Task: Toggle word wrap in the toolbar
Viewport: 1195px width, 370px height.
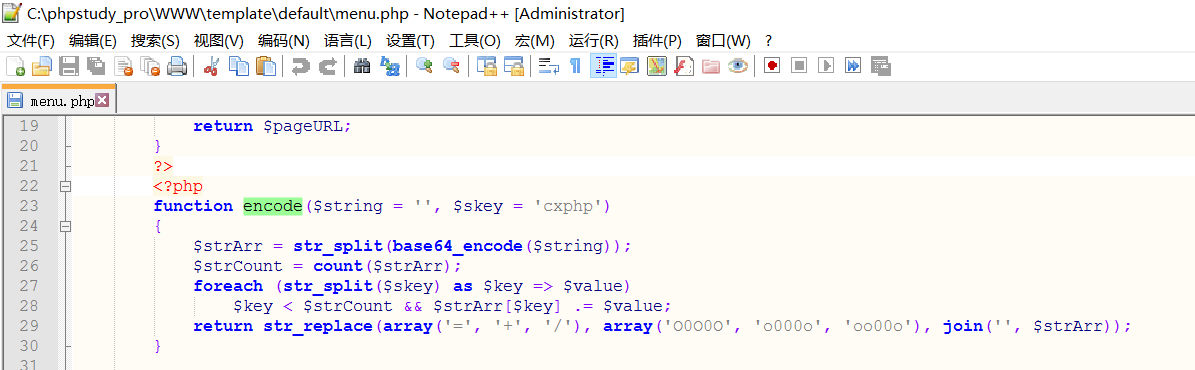Action: point(549,66)
